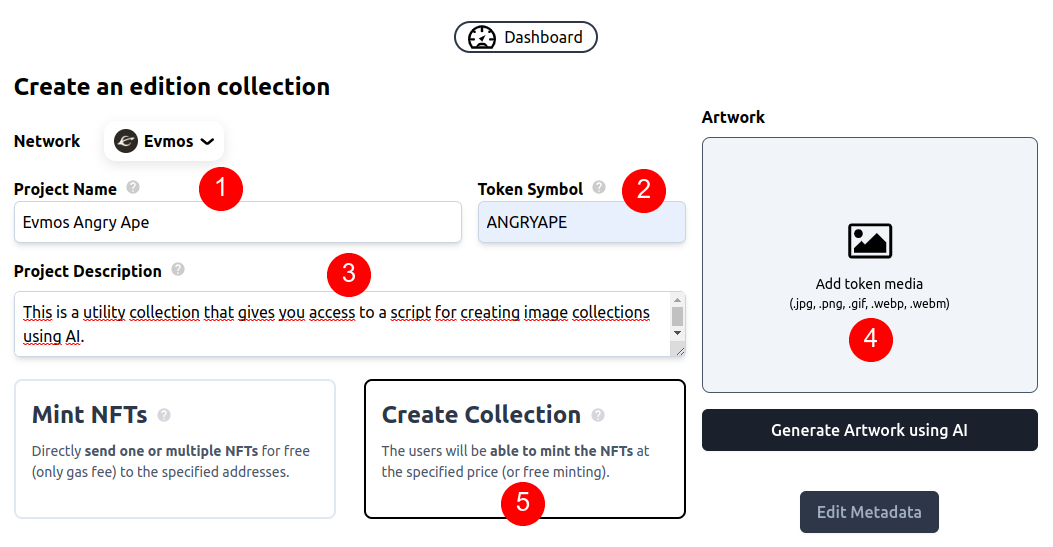The width and height of the screenshot is (1053, 547).
Task: Click the Network label
Action: coord(47,142)
